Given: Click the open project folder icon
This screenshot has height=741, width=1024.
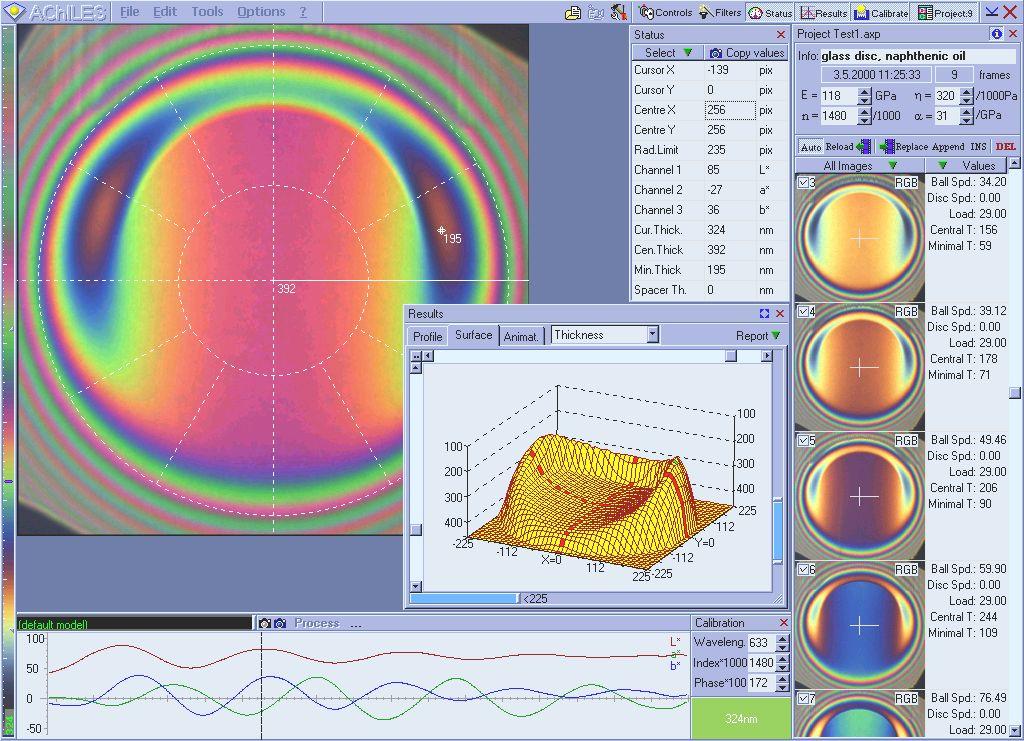Looking at the screenshot, I should (573, 12).
